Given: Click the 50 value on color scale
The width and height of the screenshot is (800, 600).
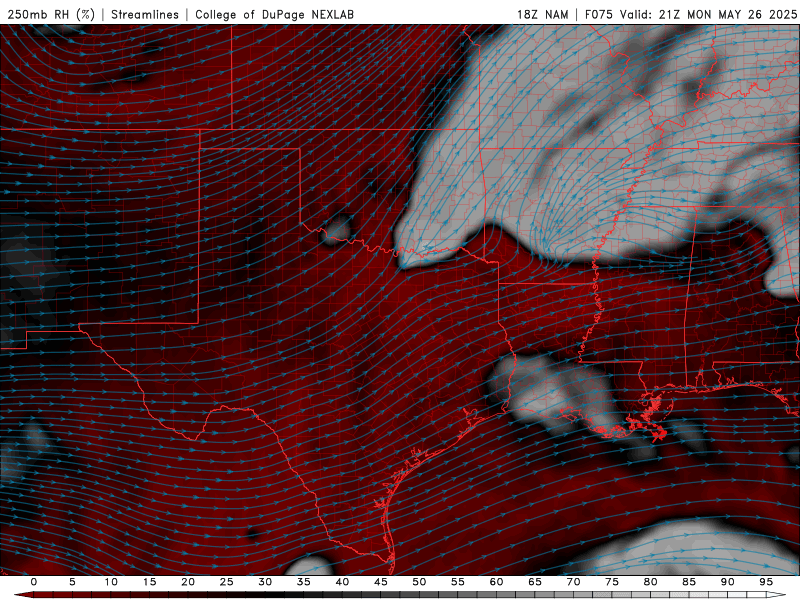Looking at the screenshot, I should point(419,582).
